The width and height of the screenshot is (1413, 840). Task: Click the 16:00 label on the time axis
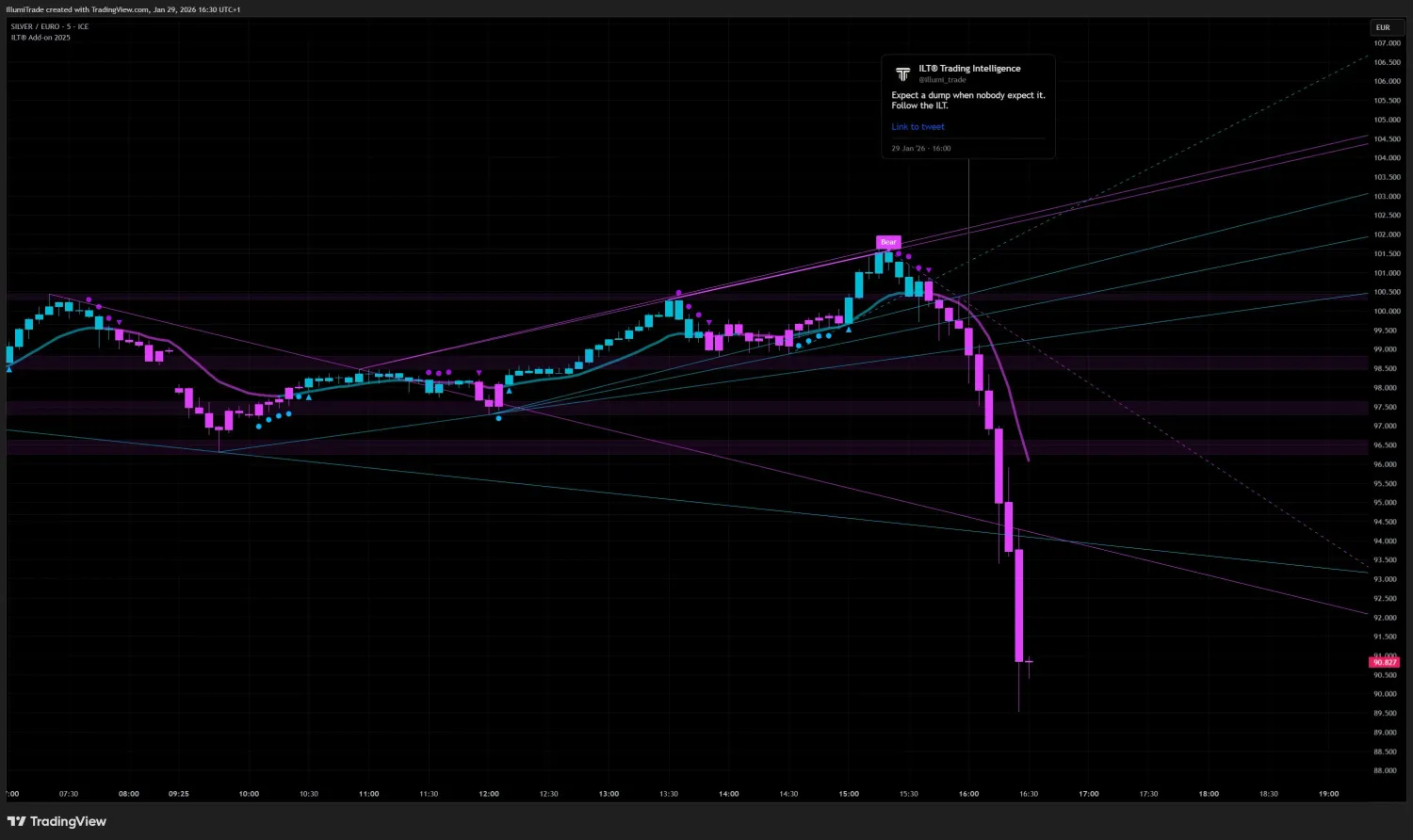coord(967,793)
